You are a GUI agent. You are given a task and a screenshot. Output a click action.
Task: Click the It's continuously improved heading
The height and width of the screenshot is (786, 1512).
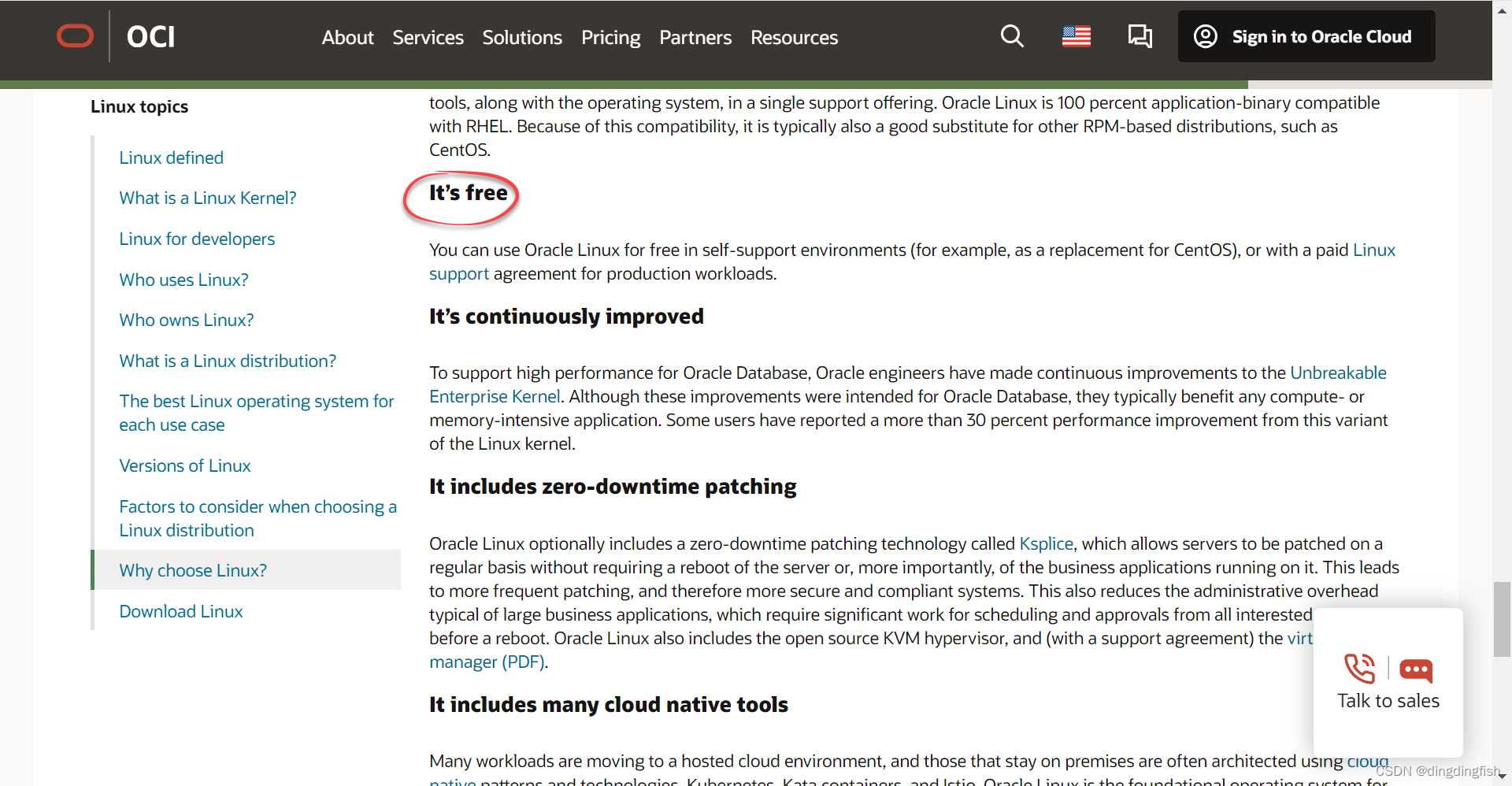coord(566,317)
